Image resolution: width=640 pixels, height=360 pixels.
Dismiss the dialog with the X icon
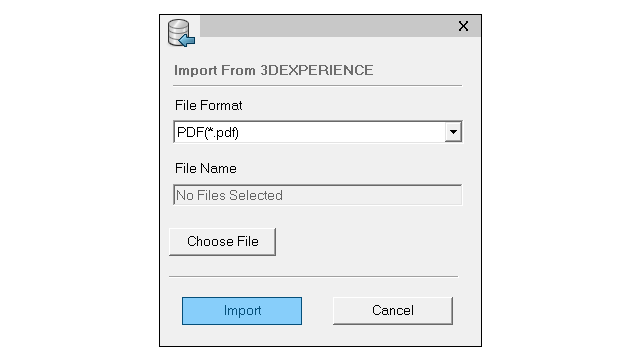(463, 26)
